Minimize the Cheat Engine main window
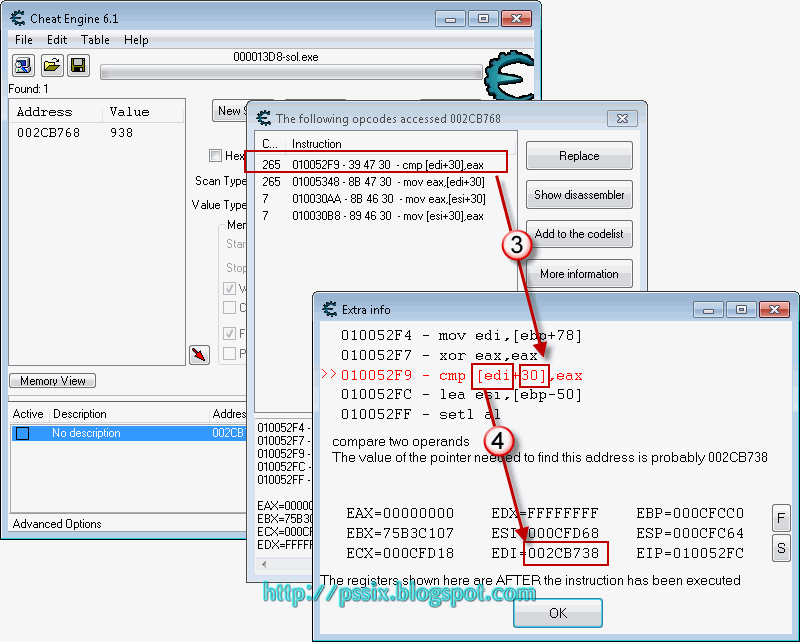This screenshot has width=800, height=642. coord(450,19)
